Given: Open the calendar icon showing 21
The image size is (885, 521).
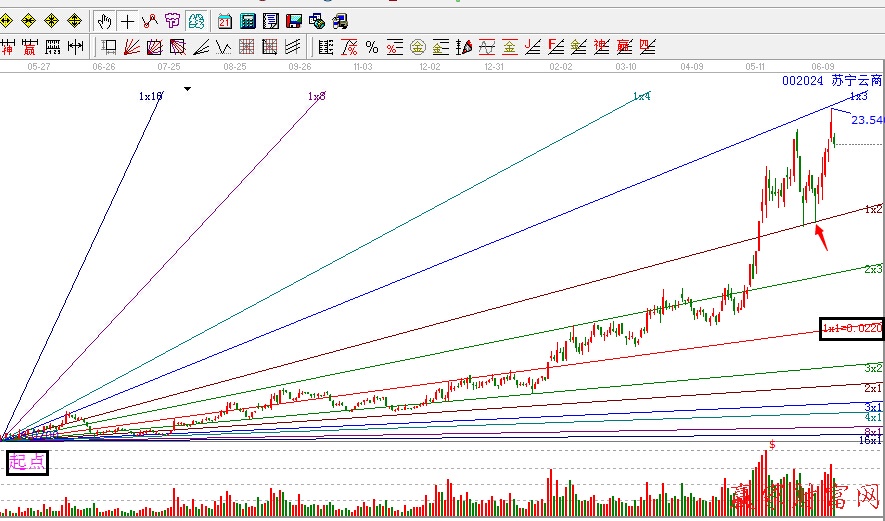Looking at the screenshot, I should click(224, 20).
